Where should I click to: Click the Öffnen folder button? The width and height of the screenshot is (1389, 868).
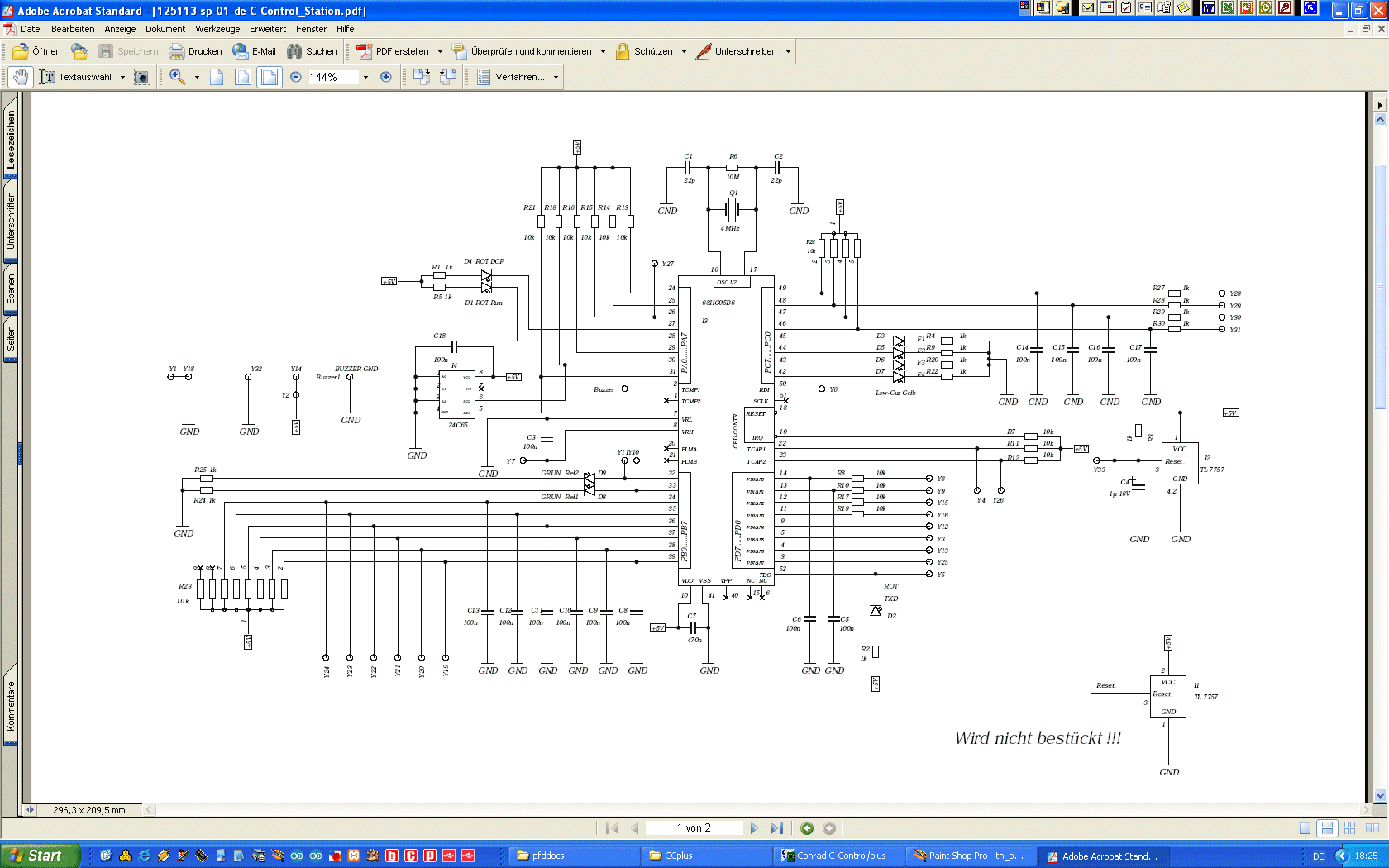tap(36, 51)
